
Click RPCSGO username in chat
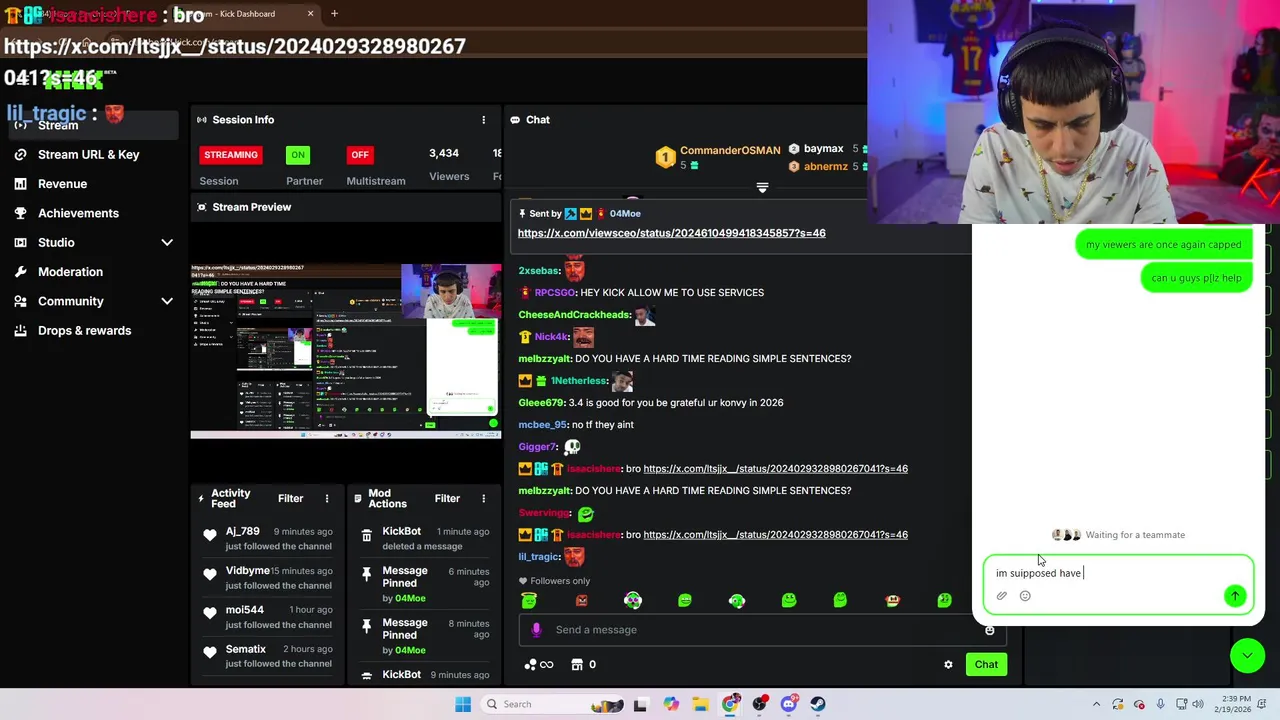555,293
